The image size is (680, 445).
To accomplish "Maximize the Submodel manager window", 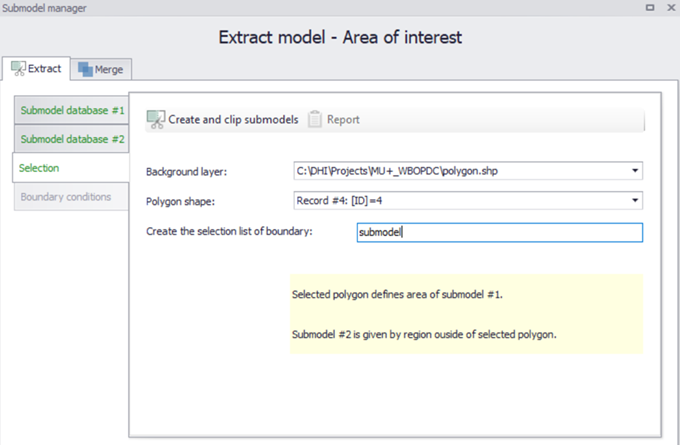I will coord(650,7).
